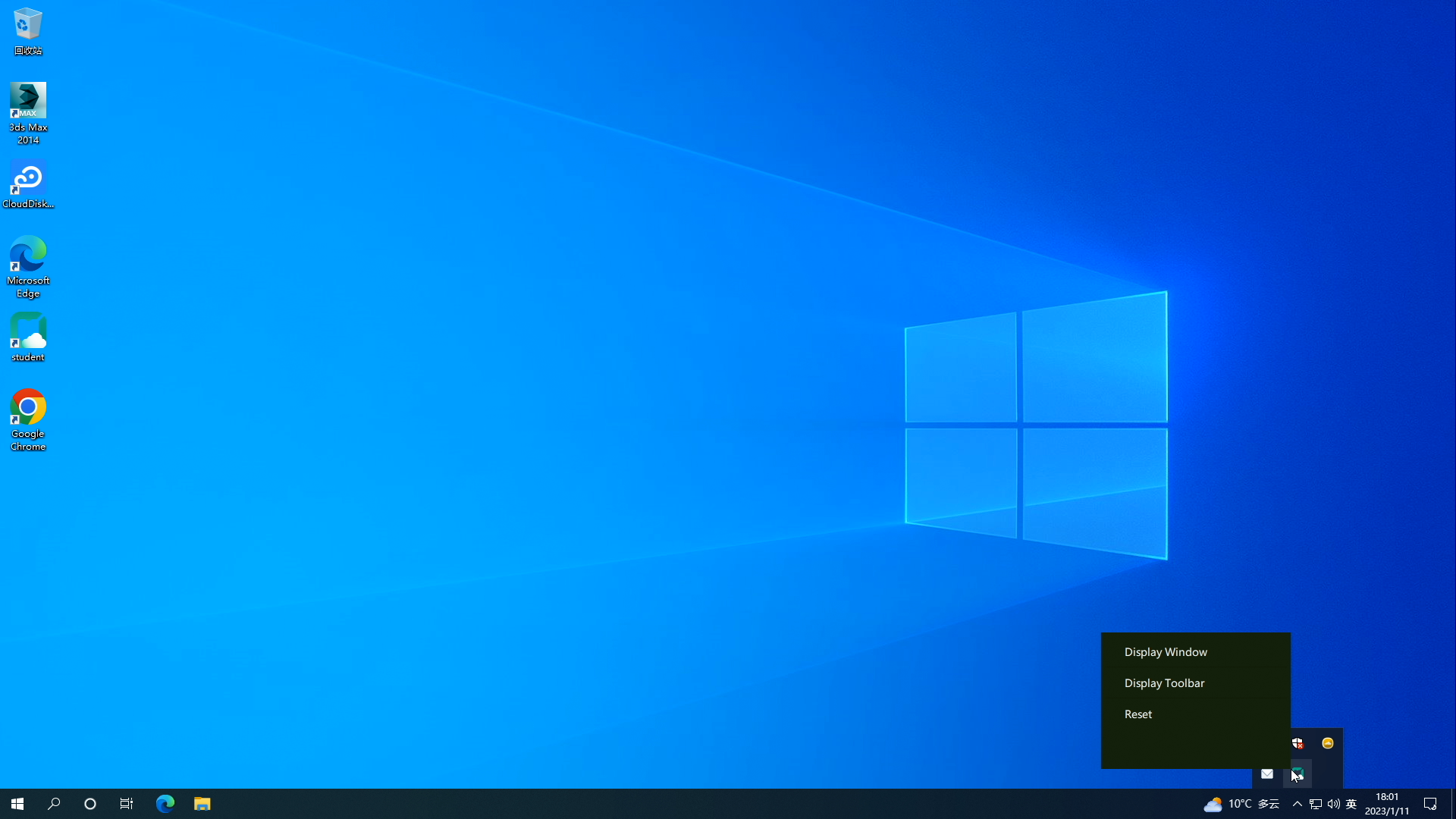Open the weather widget showing 10°C

(1241, 804)
